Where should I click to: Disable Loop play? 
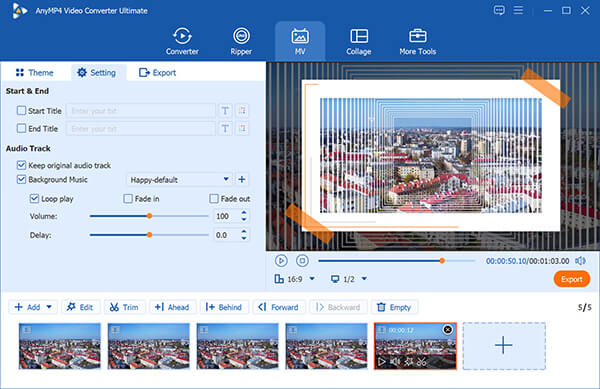[x=34, y=199]
